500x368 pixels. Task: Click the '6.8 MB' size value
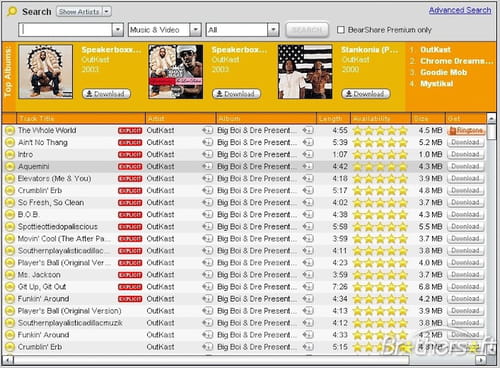(x=430, y=287)
